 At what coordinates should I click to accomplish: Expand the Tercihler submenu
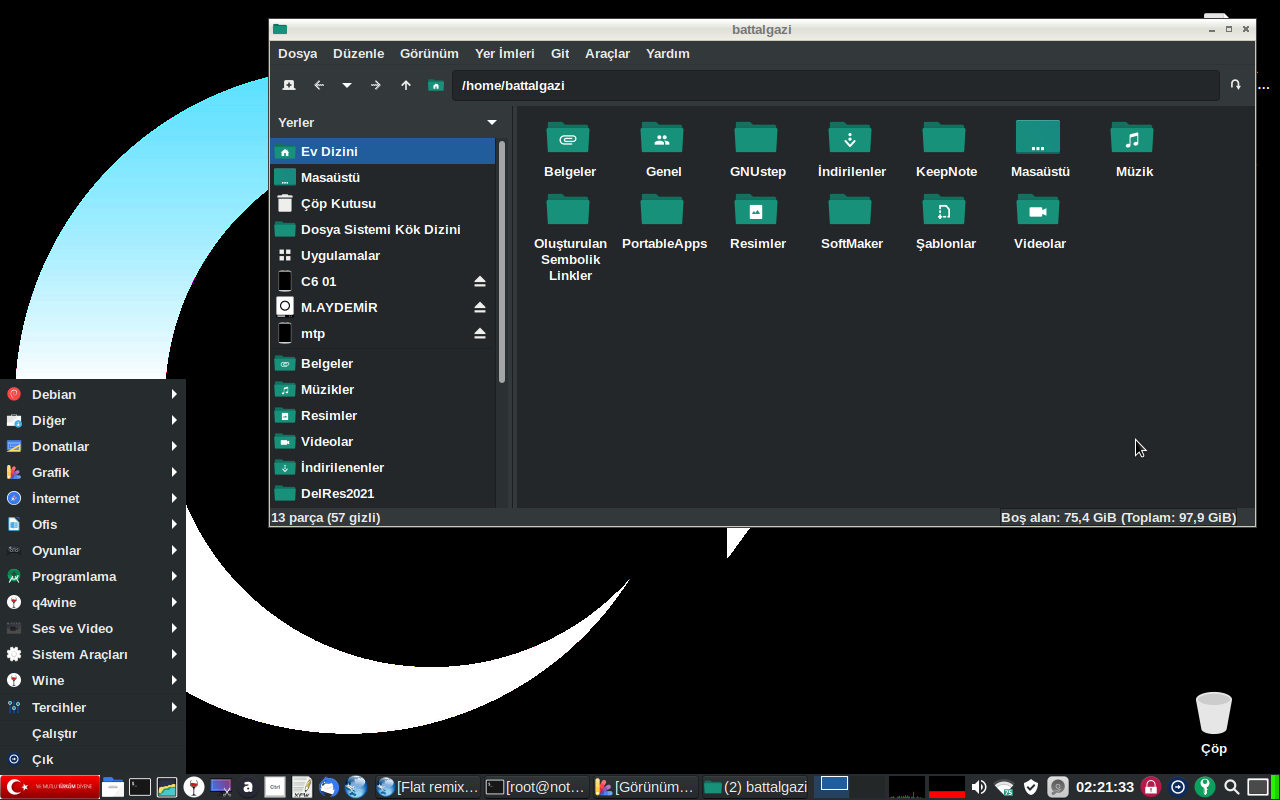click(93, 707)
